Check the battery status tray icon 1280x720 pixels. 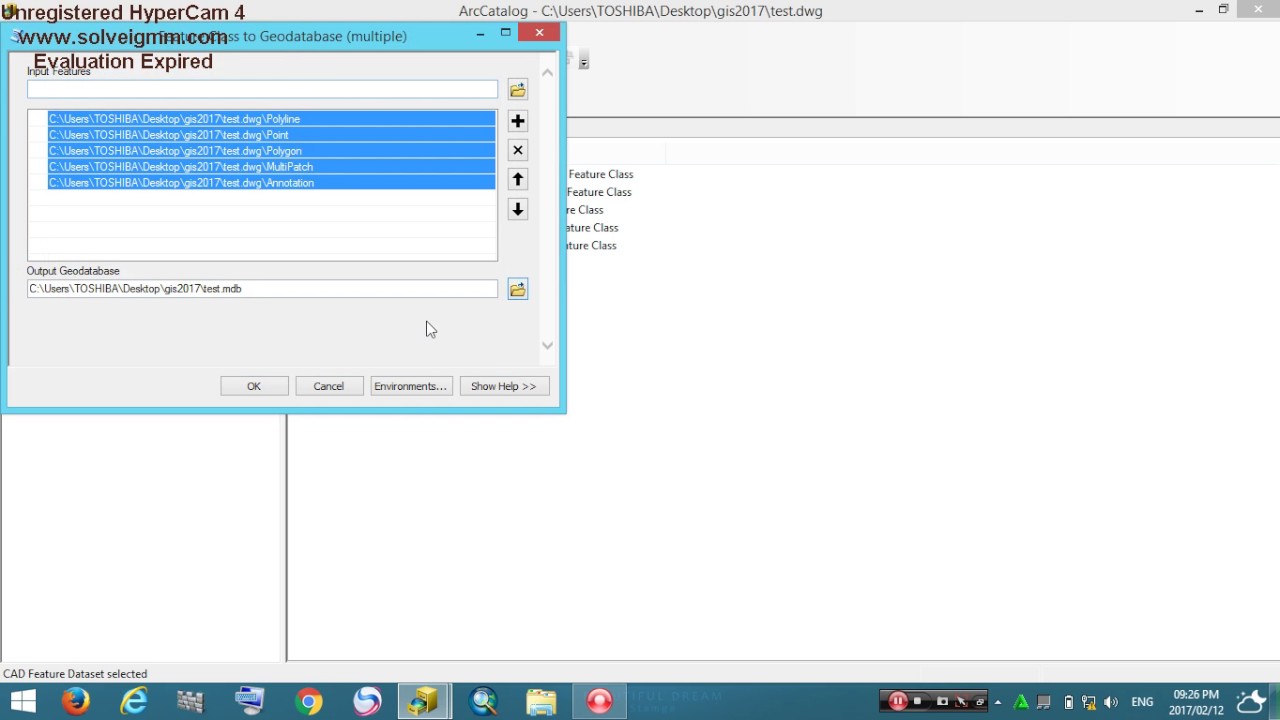1068,702
